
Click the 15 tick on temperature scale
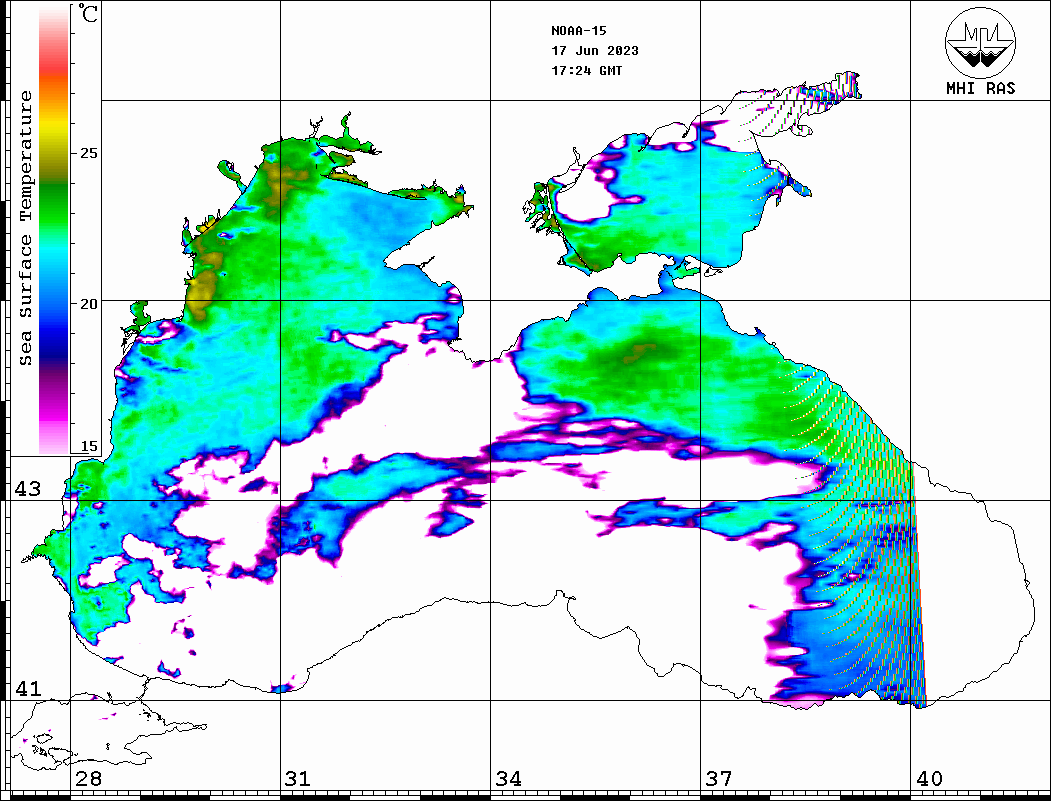tap(88, 446)
